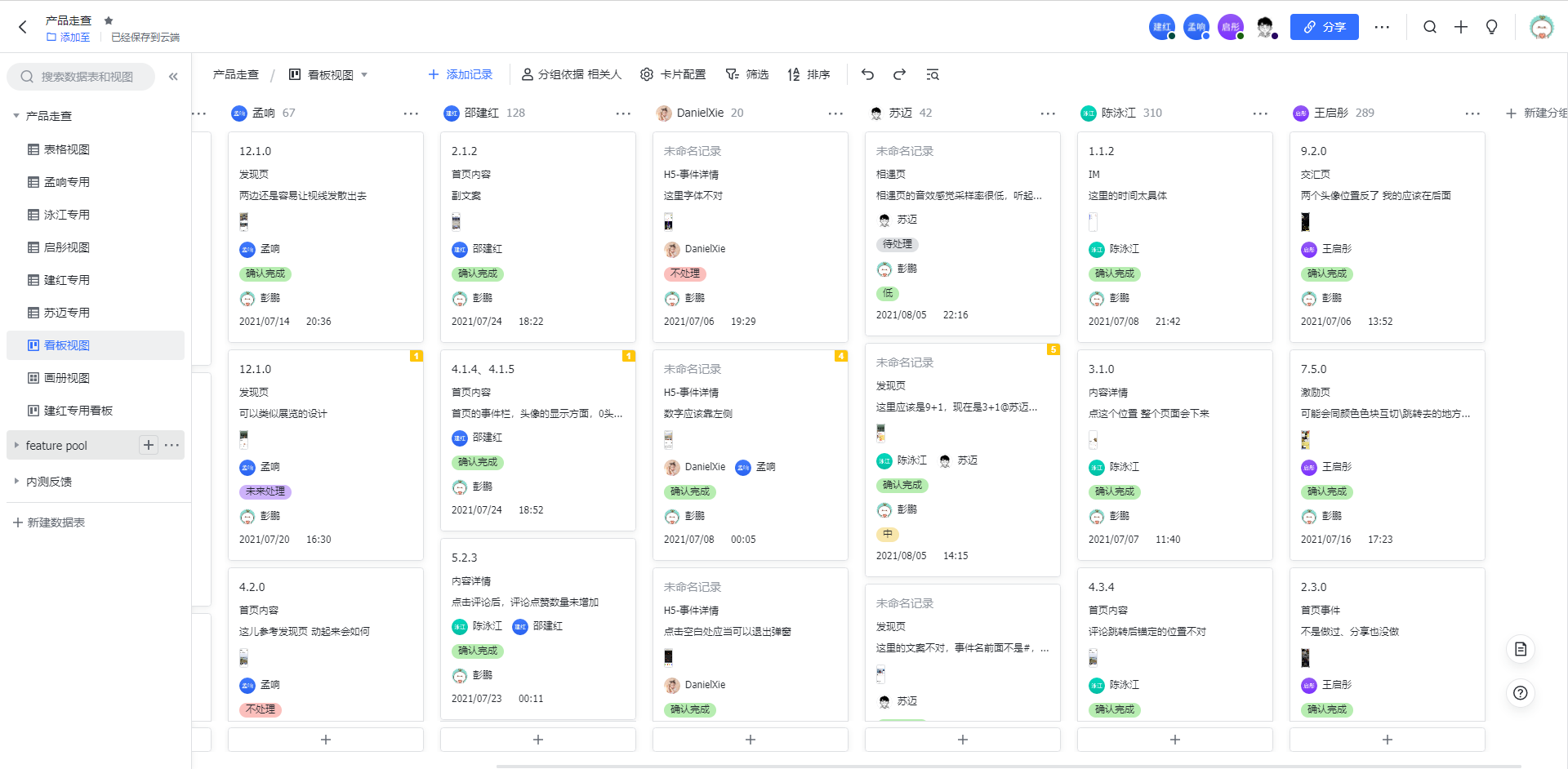Image resolution: width=1568 pixels, height=769 pixels.
Task: Open screenshot thumbnail in first 孟响 card
Action: (x=243, y=221)
